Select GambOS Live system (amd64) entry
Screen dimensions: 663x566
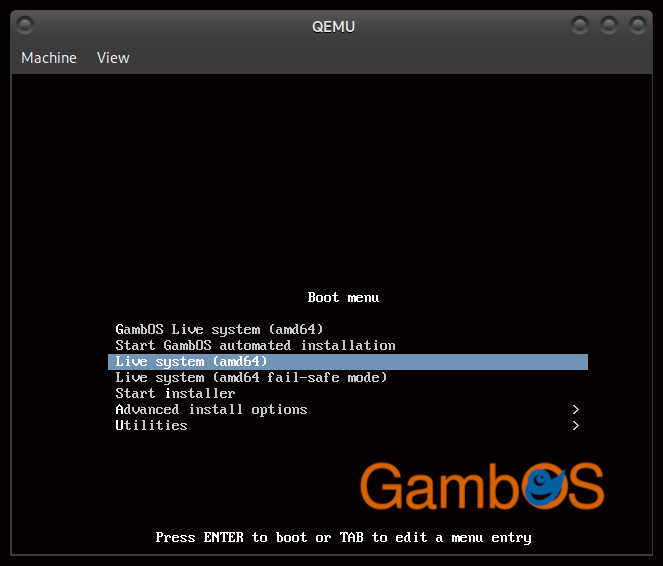(x=219, y=329)
